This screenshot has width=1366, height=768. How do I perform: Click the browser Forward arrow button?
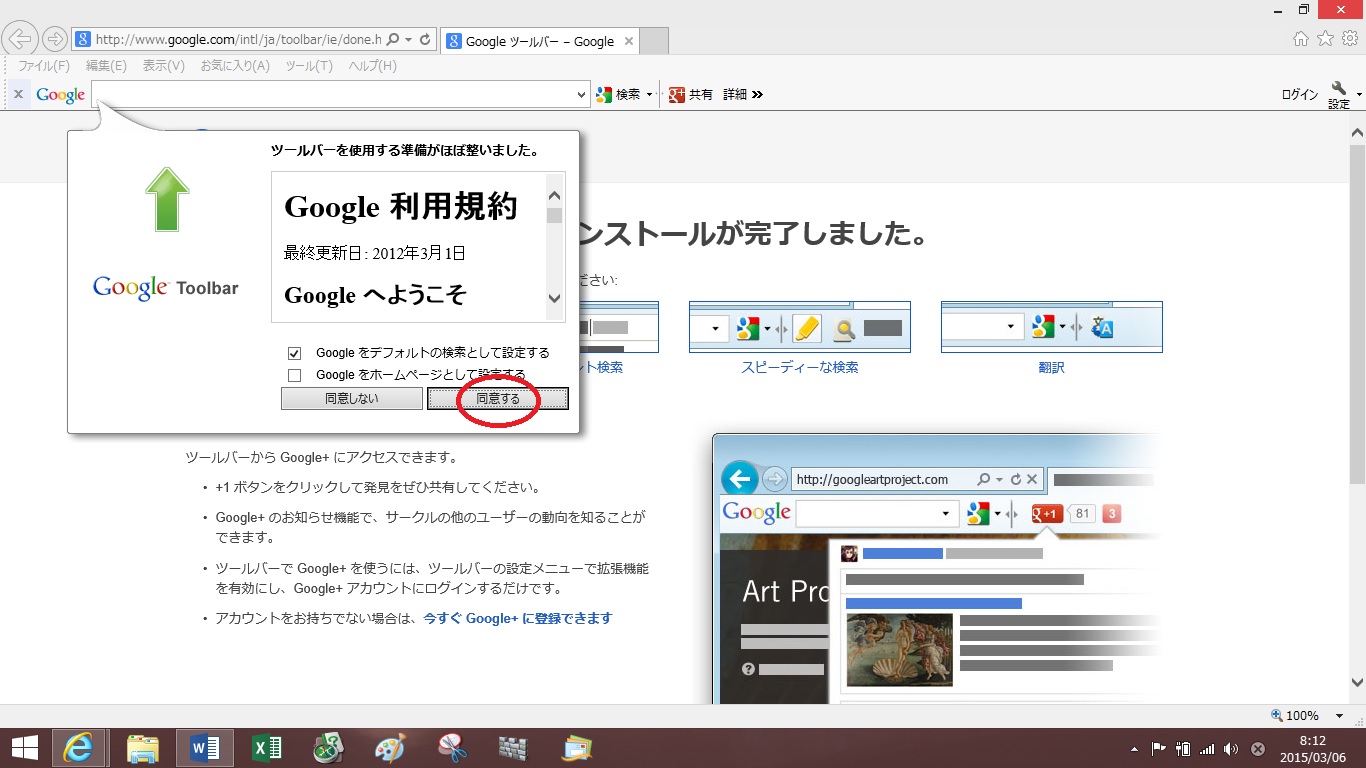click(x=54, y=40)
